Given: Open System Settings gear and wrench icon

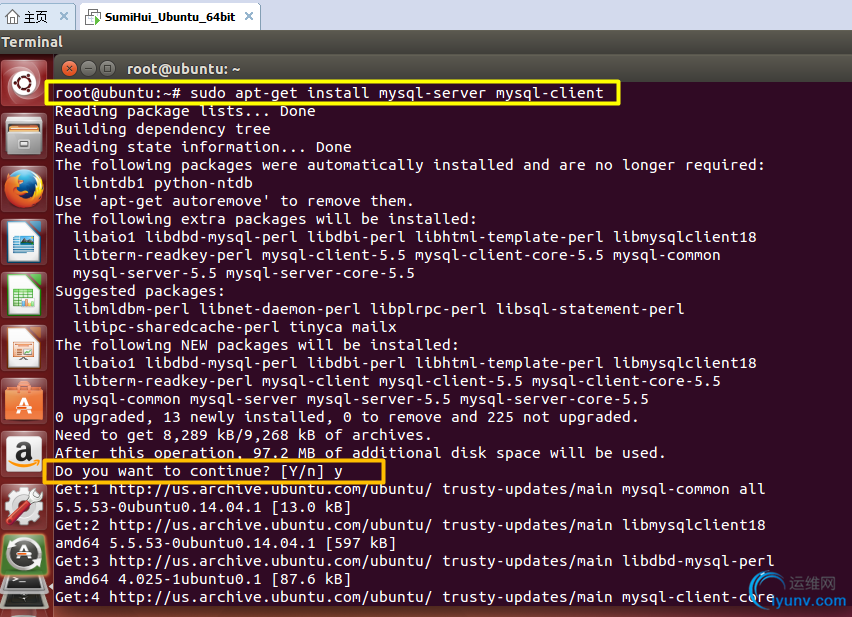Looking at the screenshot, I should coord(24,507).
